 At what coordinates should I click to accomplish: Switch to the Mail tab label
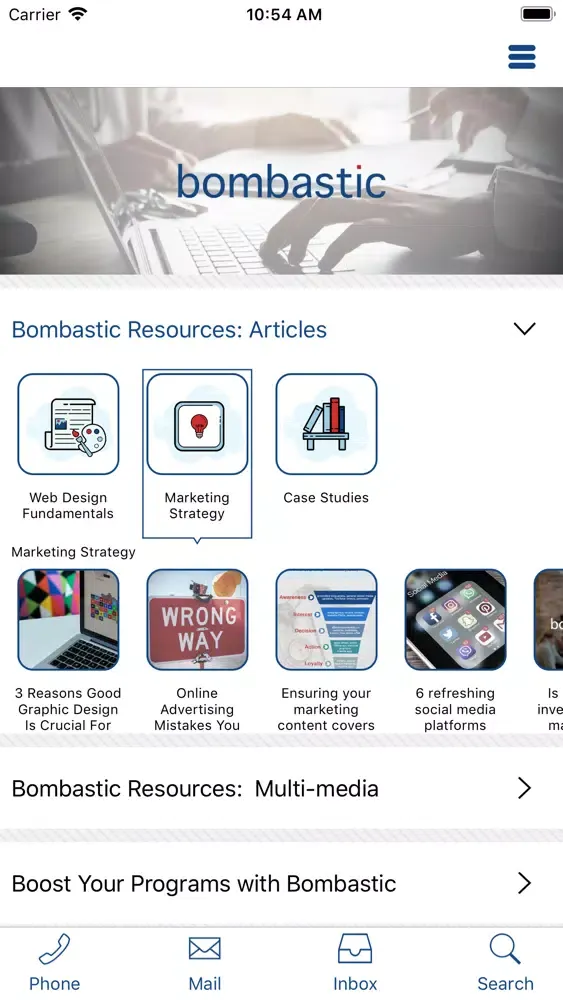click(205, 983)
